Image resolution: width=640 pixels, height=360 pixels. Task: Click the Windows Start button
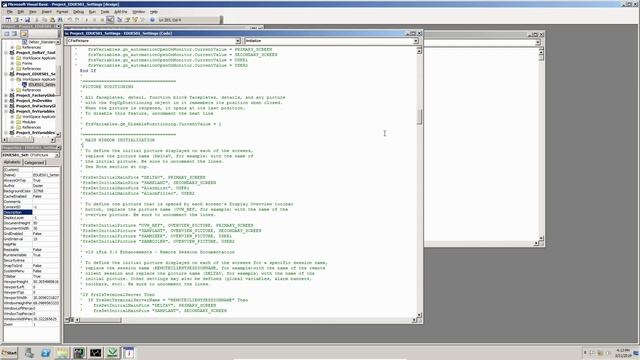point(9,353)
